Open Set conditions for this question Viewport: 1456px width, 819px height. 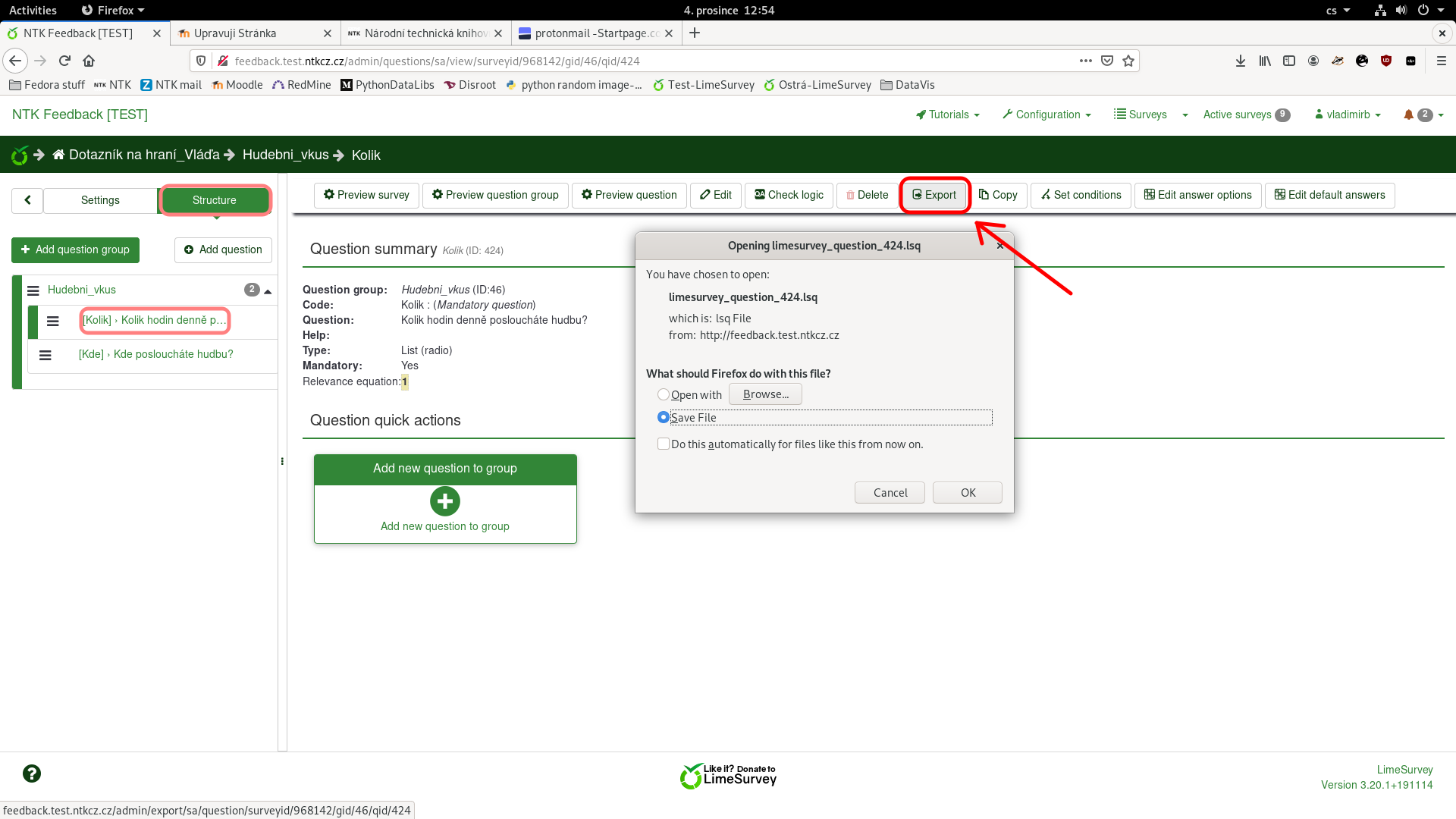point(1080,195)
